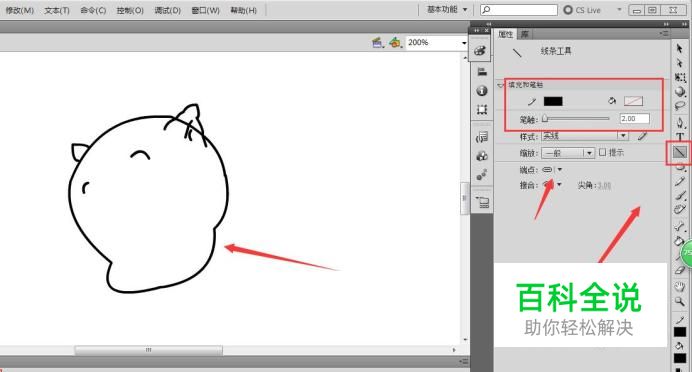
Task: Click the edit stroke style pencil icon
Action: coord(642,136)
